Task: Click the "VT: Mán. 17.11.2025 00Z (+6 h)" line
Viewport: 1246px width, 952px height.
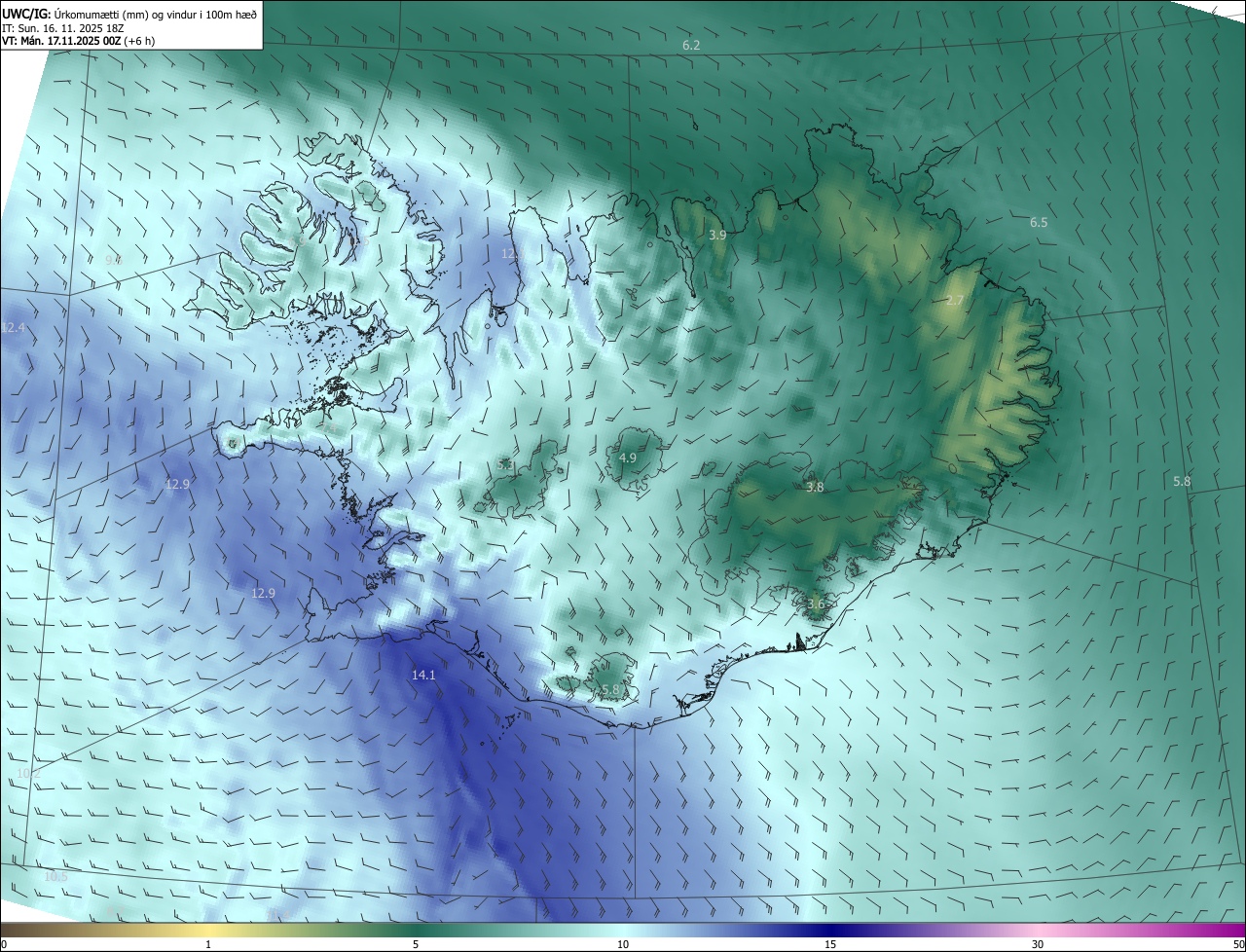Action: pyautogui.click(x=78, y=41)
